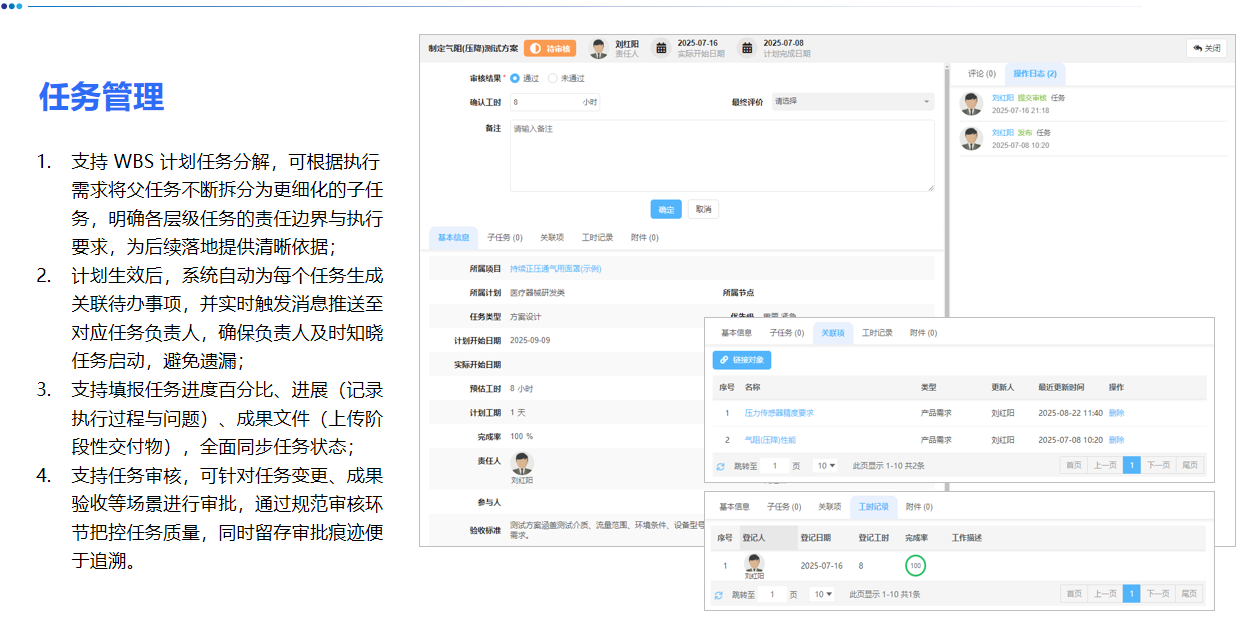Screen dimensions: 1248x621
Task: Click the 链接对象 button
Action: click(742, 360)
